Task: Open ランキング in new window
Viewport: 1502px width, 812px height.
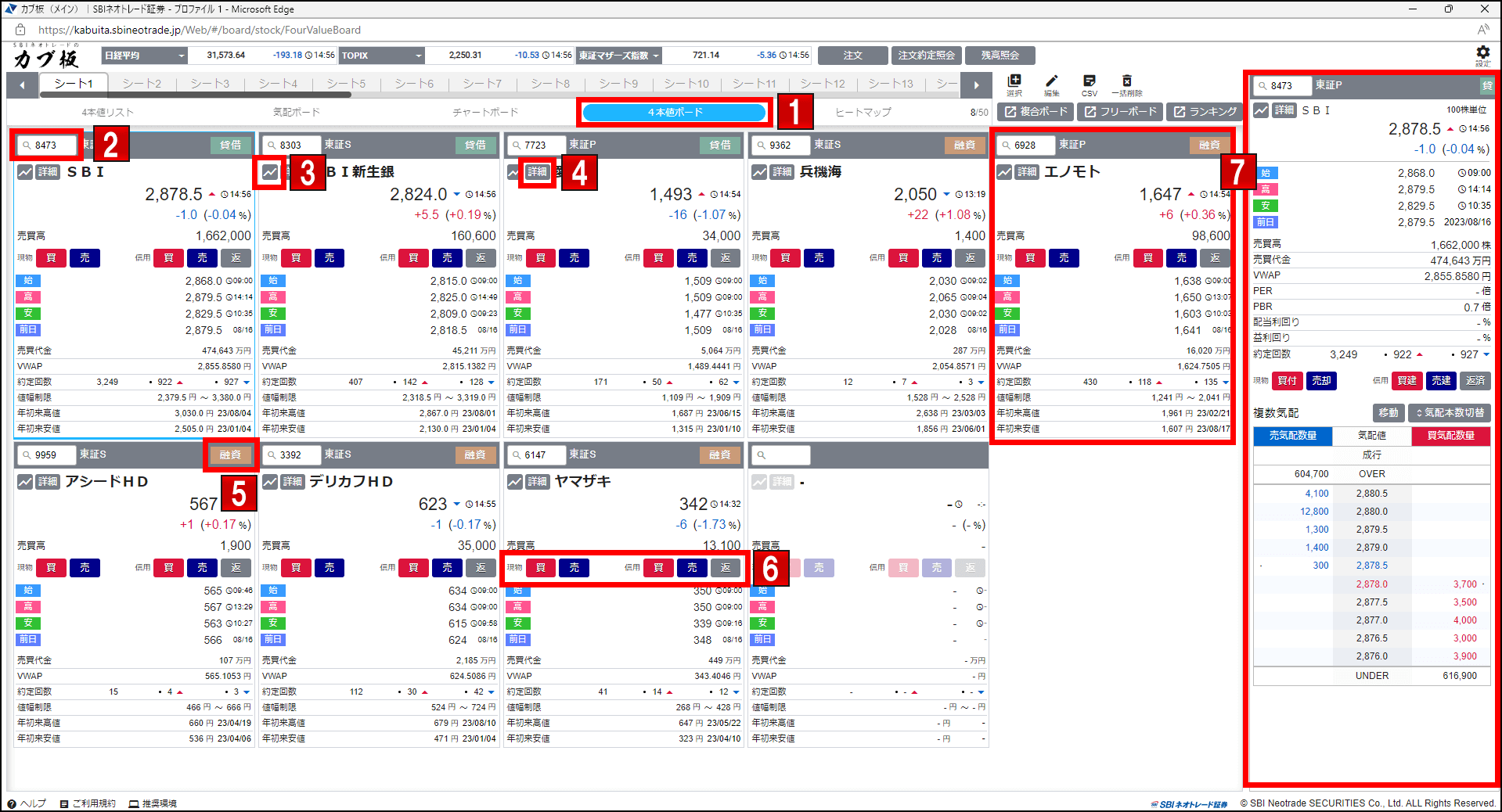Action: point(1204,112)
